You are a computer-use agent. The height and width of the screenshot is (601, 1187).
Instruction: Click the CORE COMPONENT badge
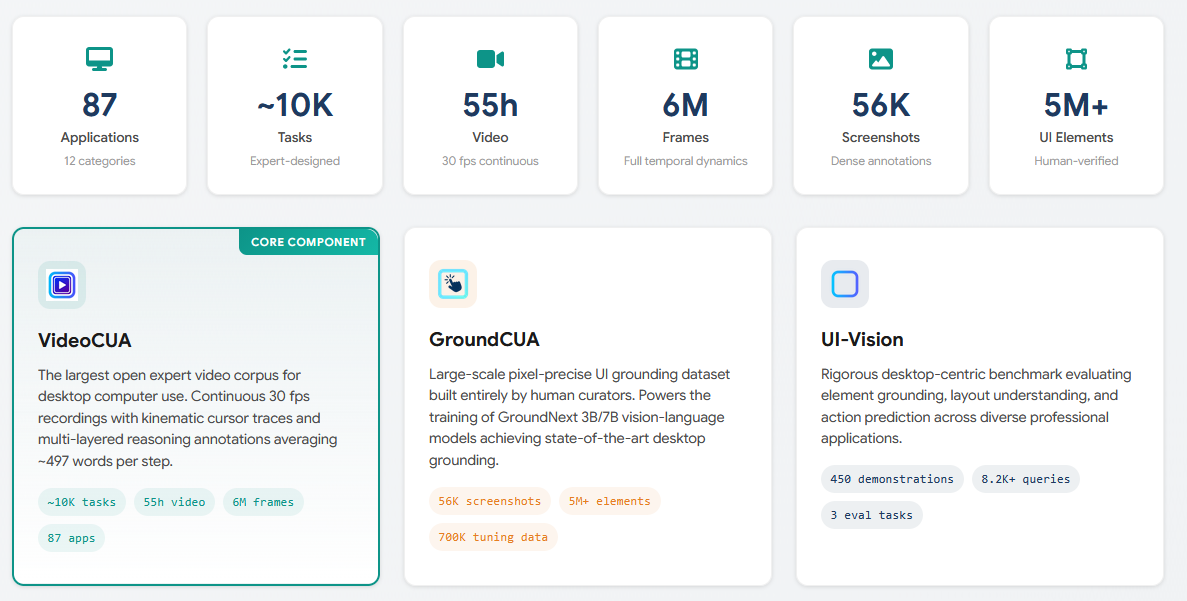308,242
